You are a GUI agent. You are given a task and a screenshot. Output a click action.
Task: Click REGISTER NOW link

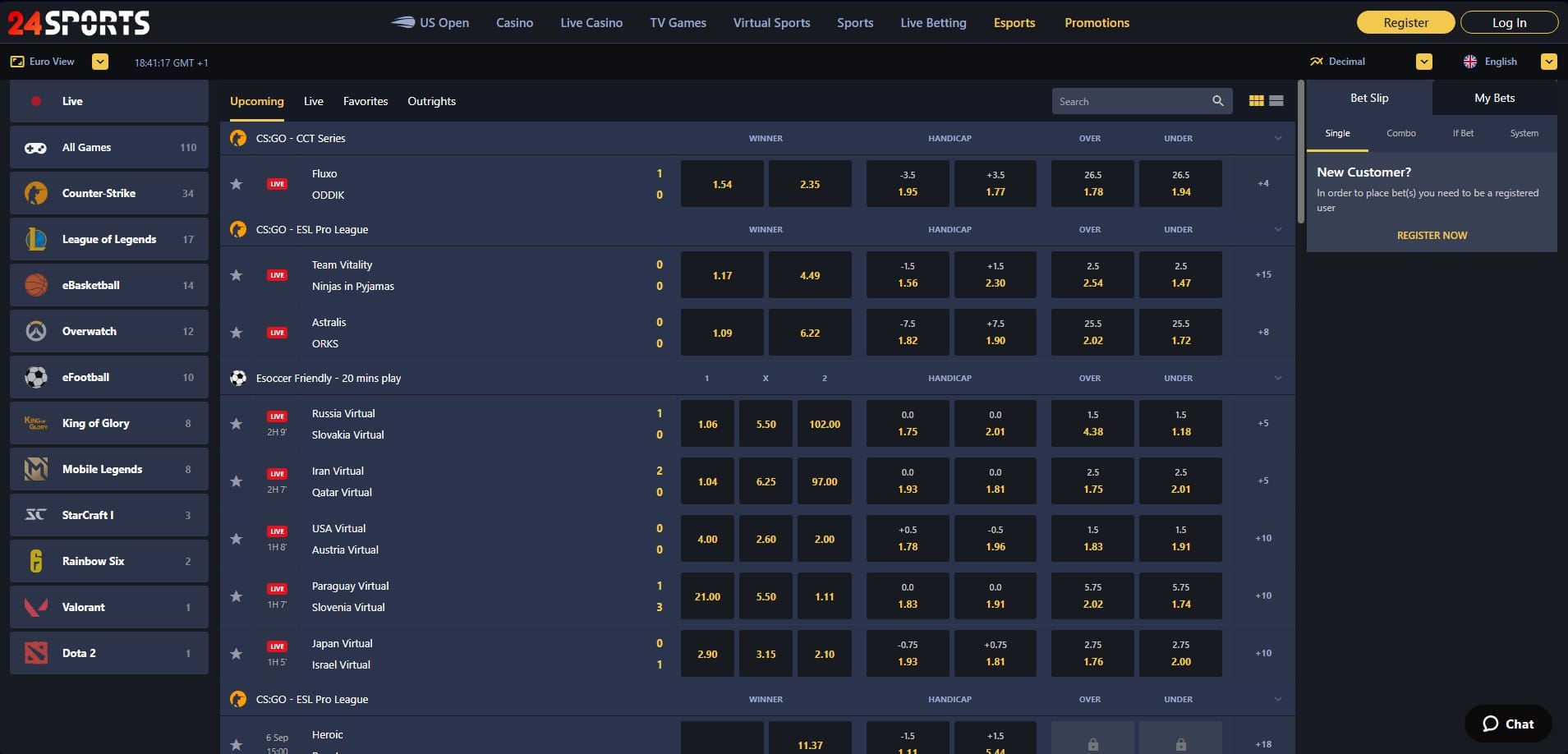[x=1432, y=235]
